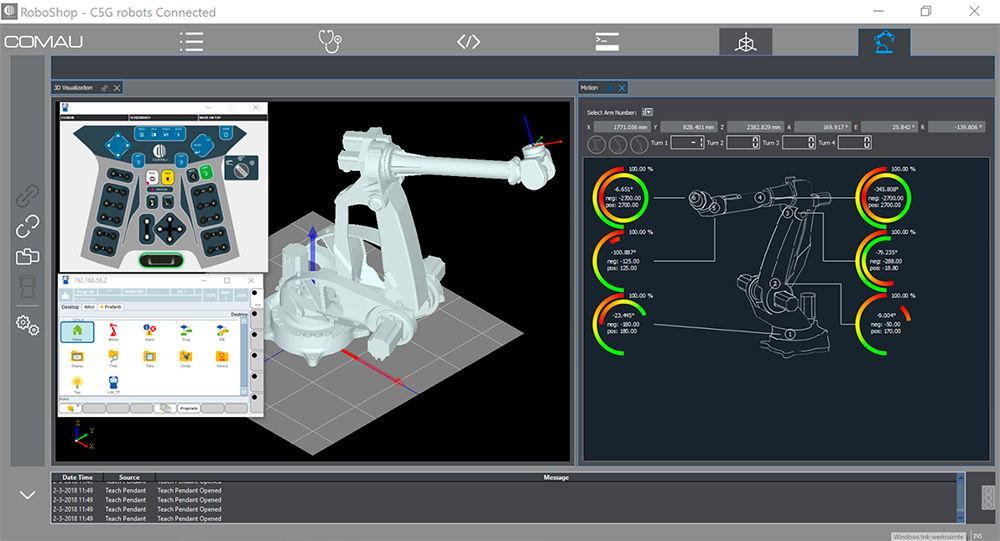Screen dimensions: 1000x541
Task: Click the Z coordinate field
Action: [x=755, y=127]
